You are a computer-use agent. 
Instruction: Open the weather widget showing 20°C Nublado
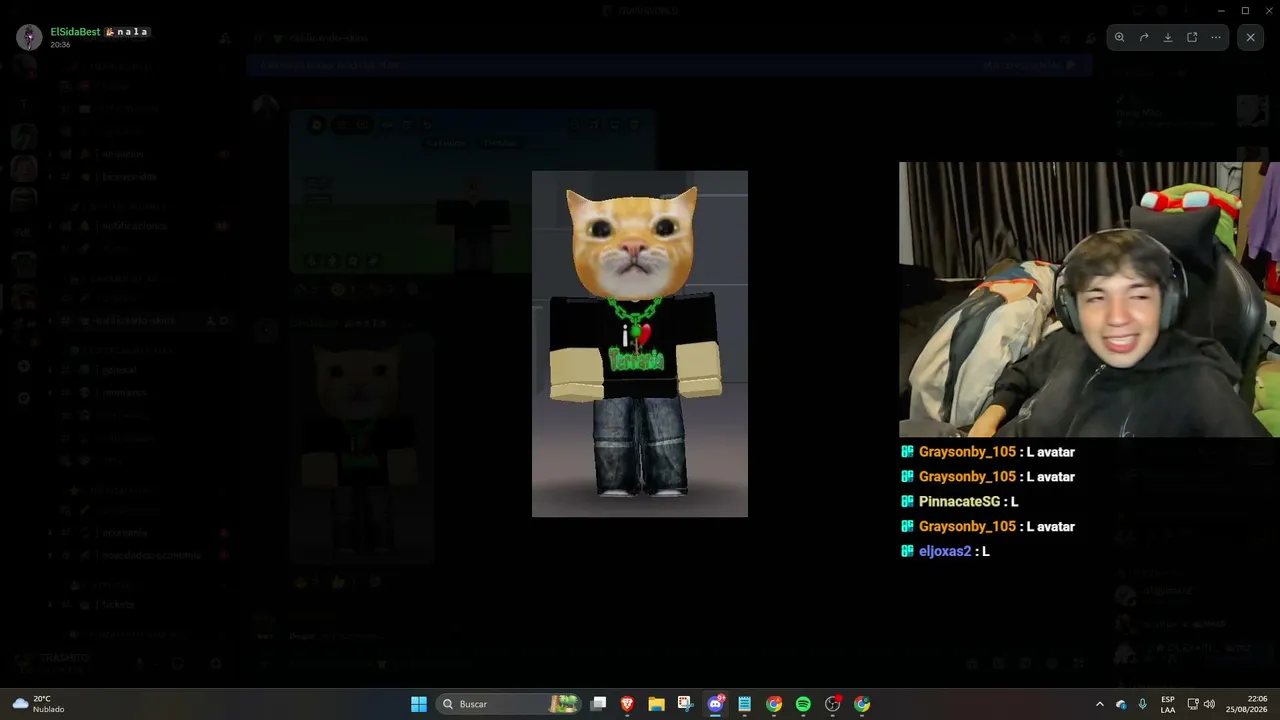pyautogui.click(x=39, y=704)
